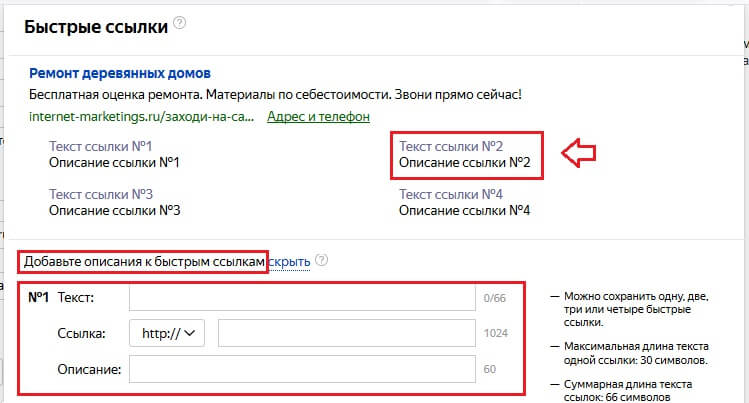
Task: Click the Добавьте описания к быстрым ссылкам label
Action: (144, 262)
